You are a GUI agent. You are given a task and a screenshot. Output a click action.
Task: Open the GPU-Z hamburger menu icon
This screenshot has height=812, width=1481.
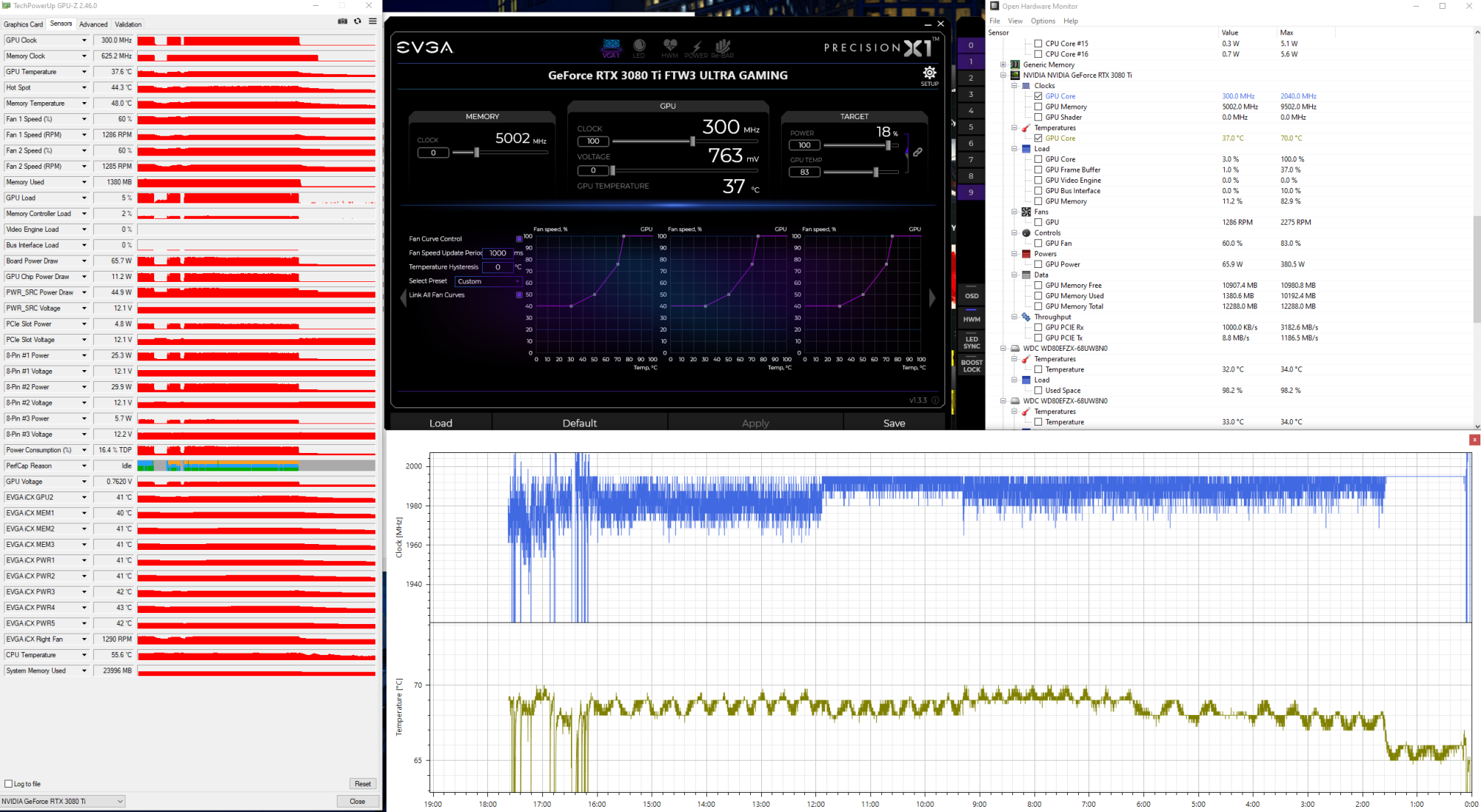[372, 21]
